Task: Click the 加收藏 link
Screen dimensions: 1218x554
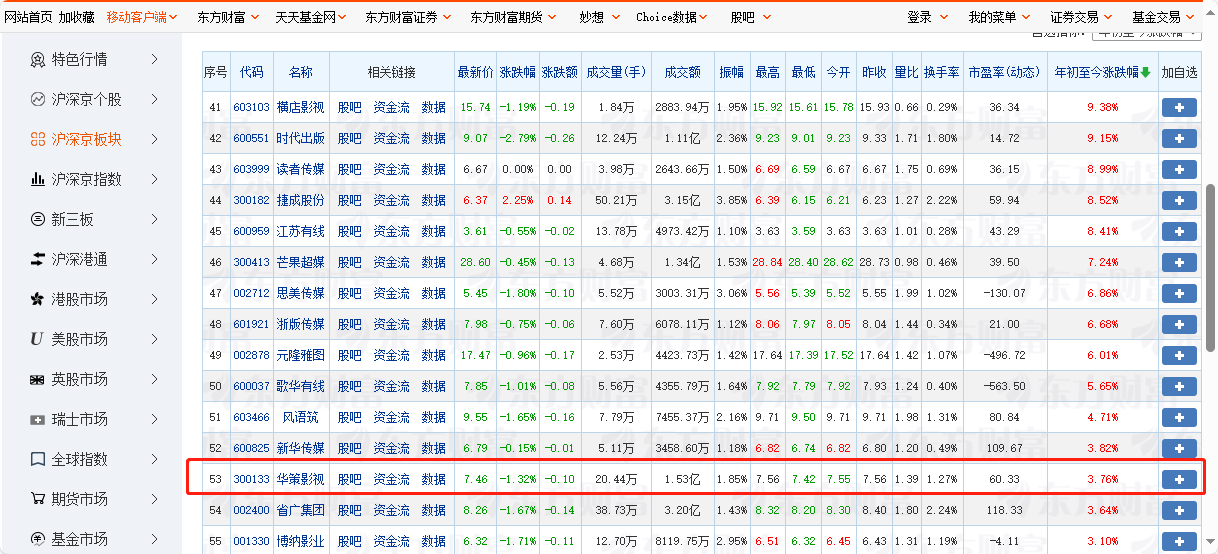Action: coord(77,17)
